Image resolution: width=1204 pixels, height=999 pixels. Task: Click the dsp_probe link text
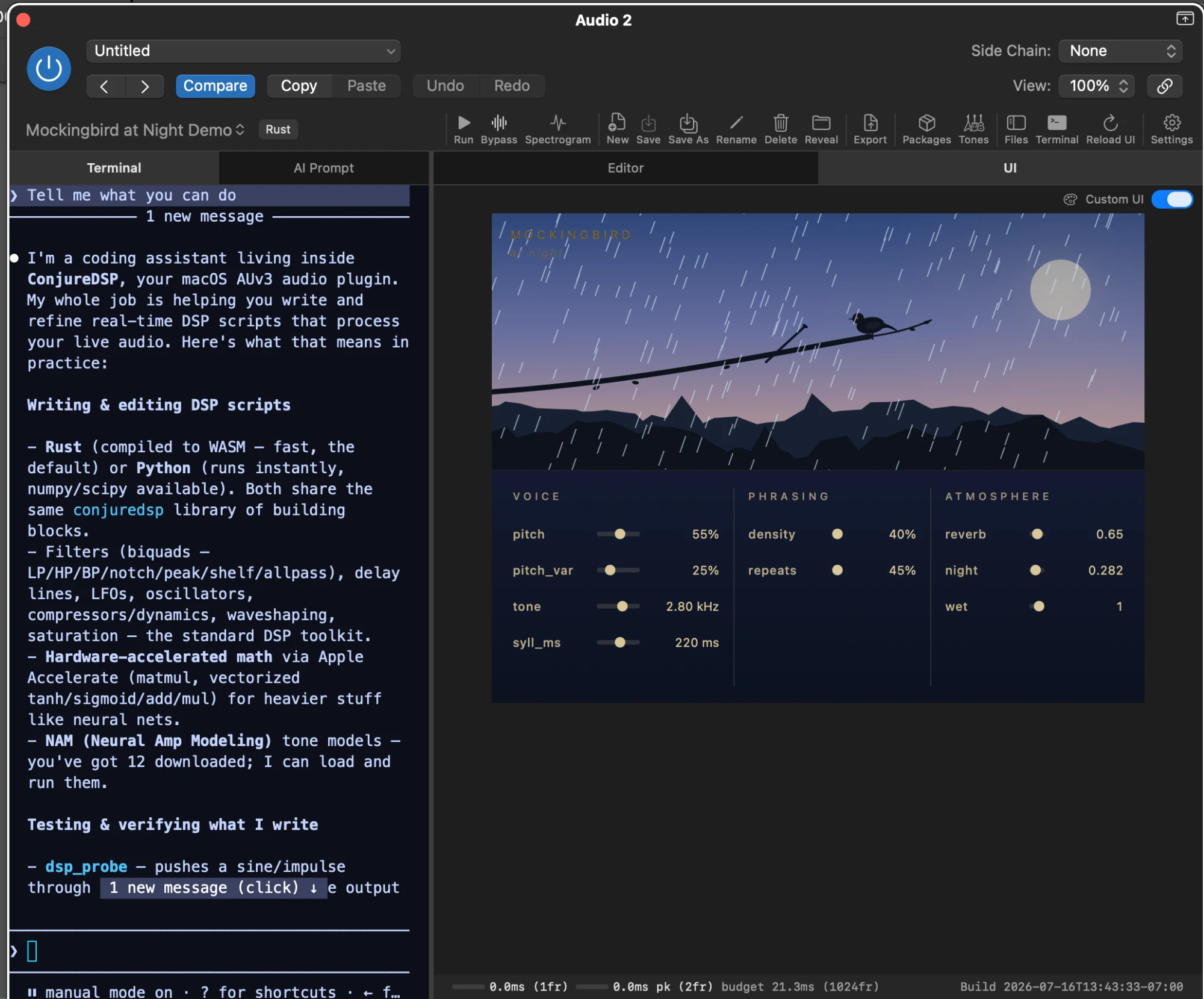click(86, 867)
